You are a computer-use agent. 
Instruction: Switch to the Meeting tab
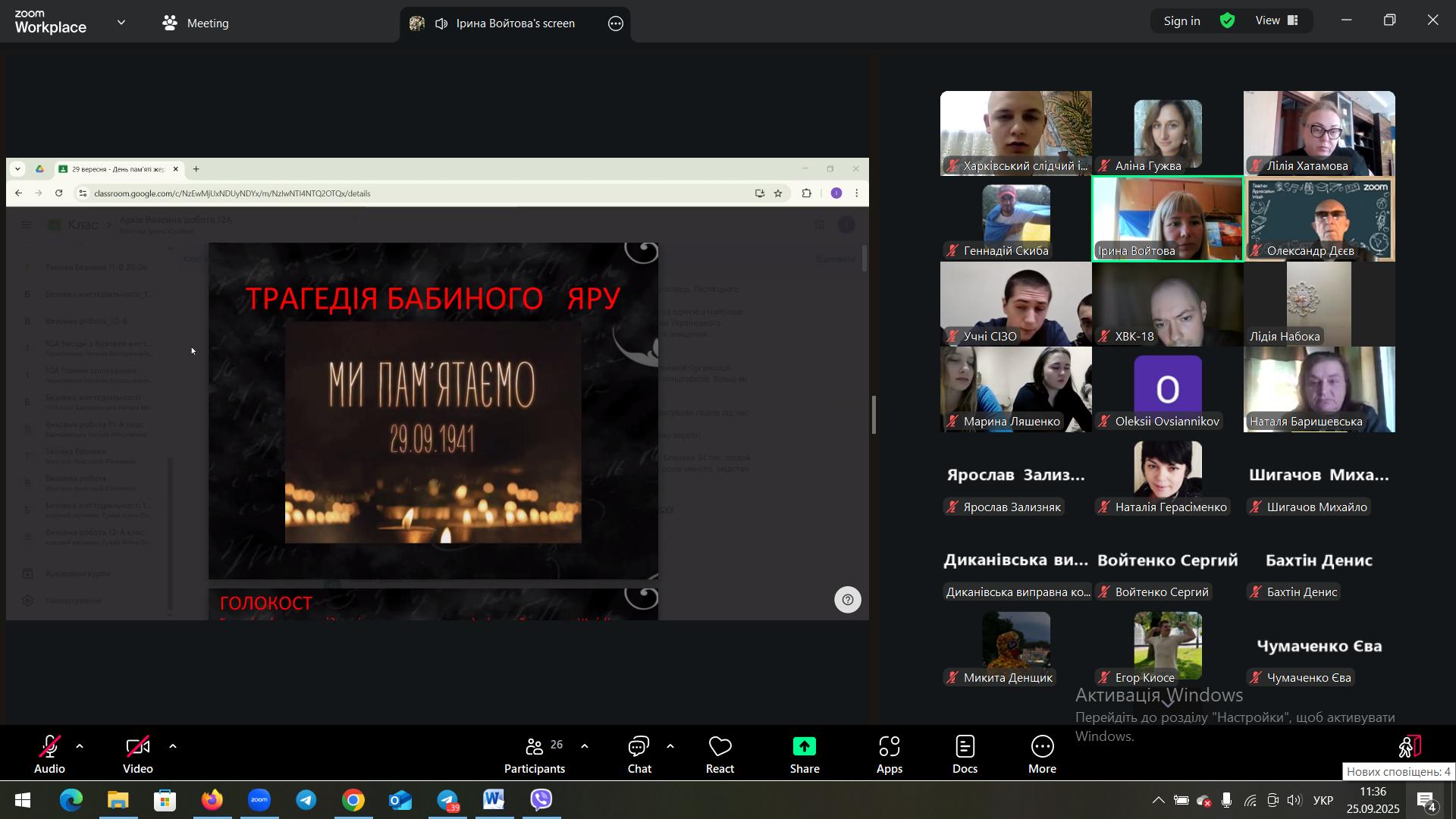pyautogui.click(x=196, y=24)
